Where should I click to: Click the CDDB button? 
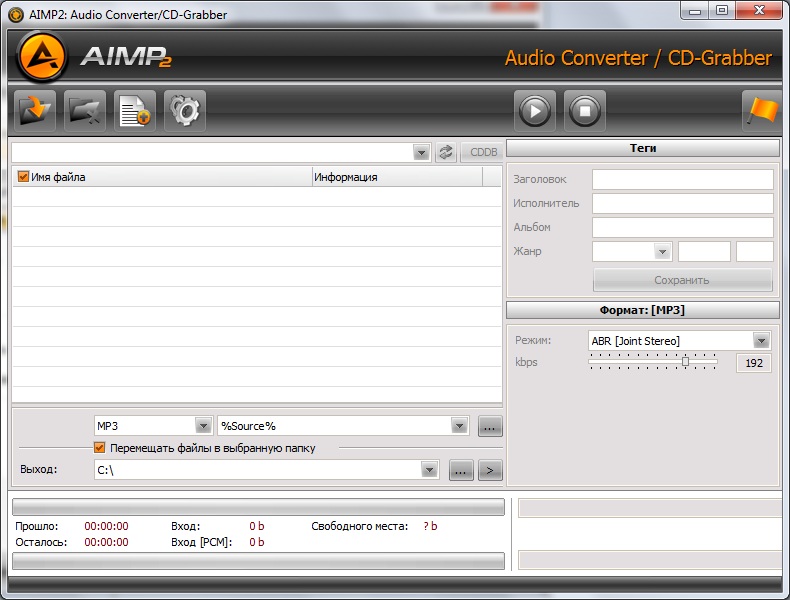coord(483,152)
